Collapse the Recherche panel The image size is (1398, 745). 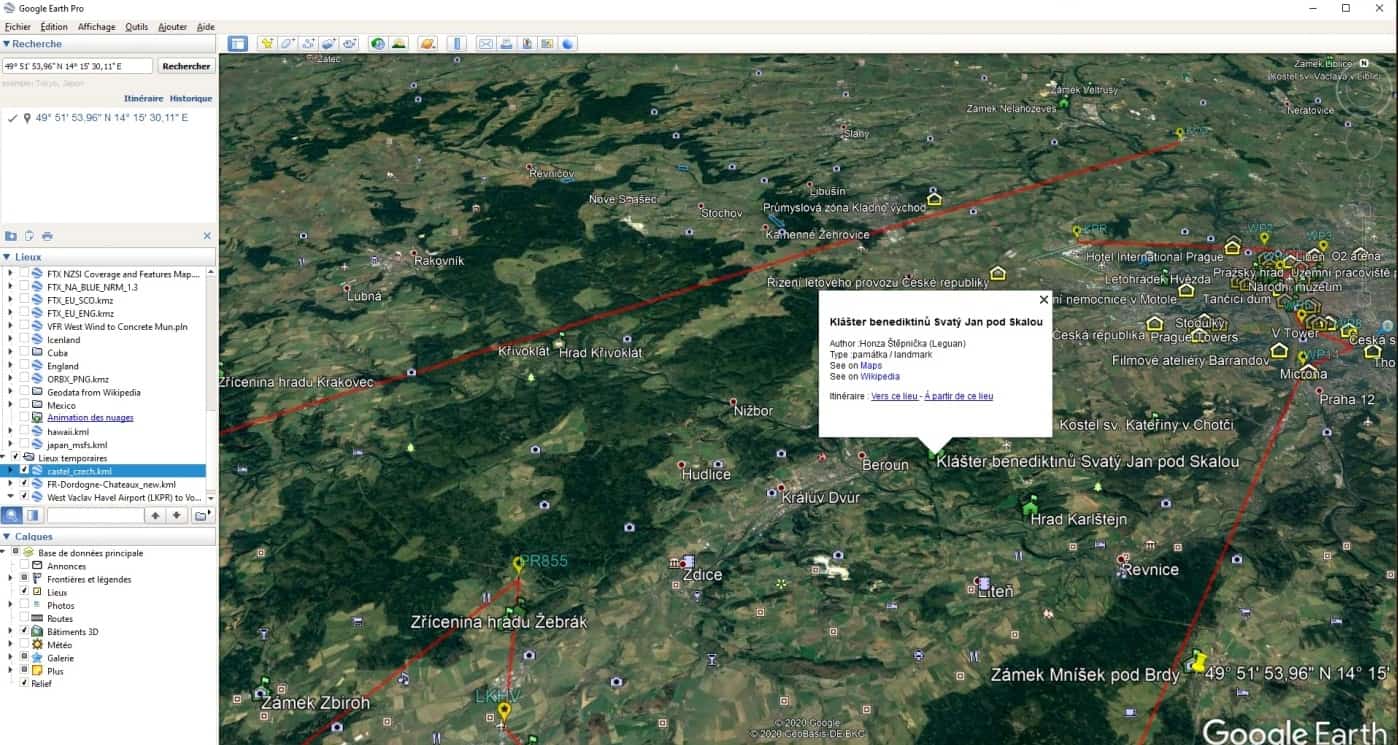(x=7, y=44)
